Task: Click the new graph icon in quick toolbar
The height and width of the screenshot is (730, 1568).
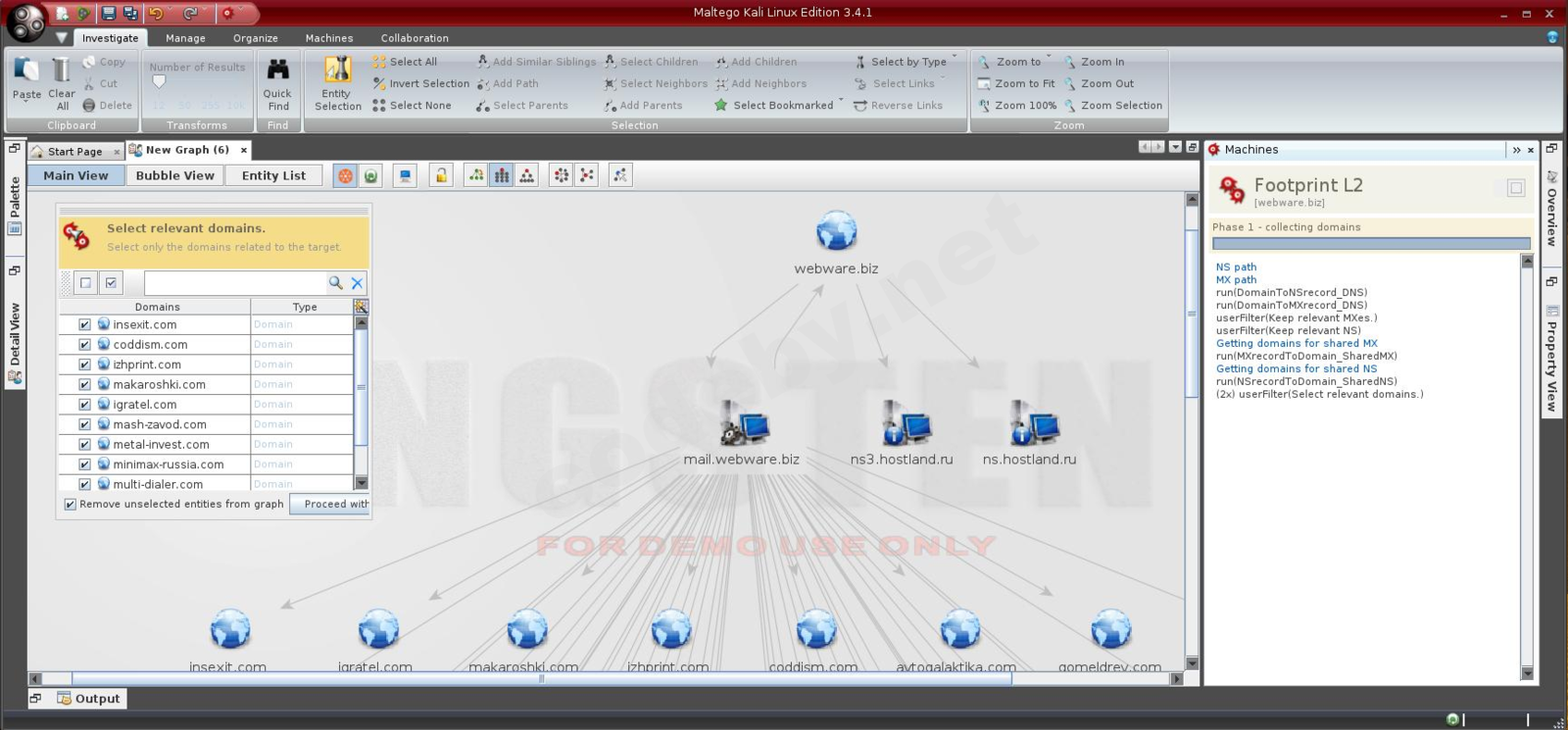Action: (x=63, y=14)
